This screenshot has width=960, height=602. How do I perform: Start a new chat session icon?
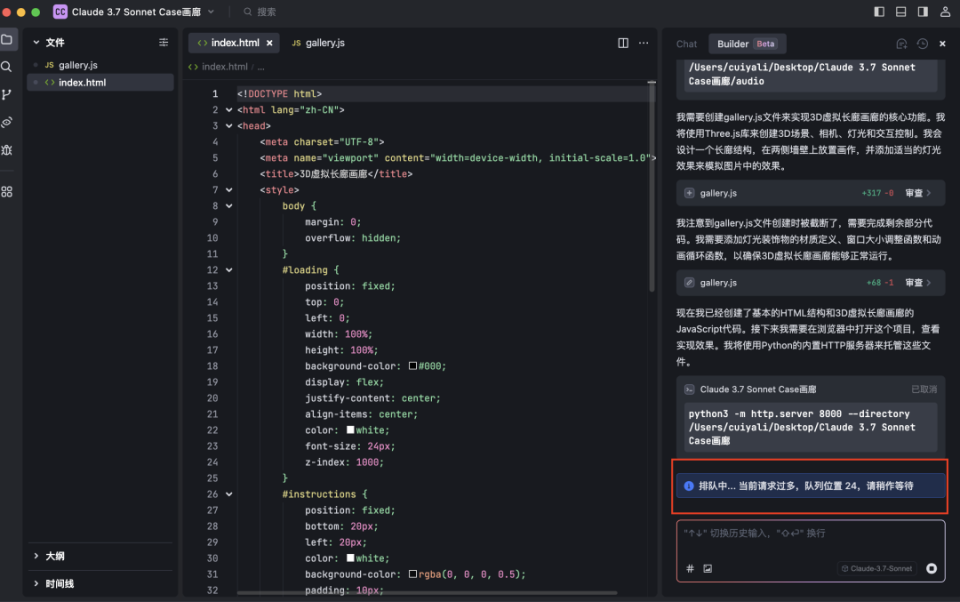click(x=901, y=43)
